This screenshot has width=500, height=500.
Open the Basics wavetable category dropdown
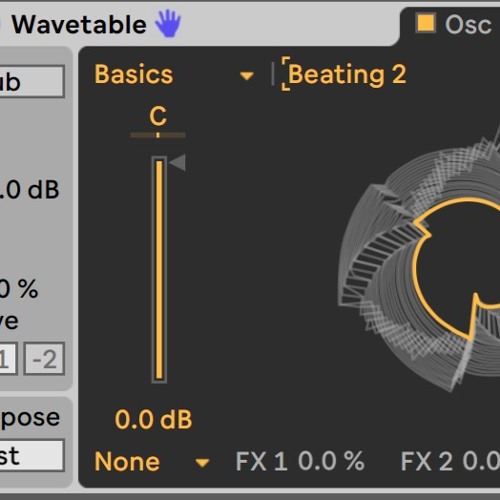coord(174,74)
